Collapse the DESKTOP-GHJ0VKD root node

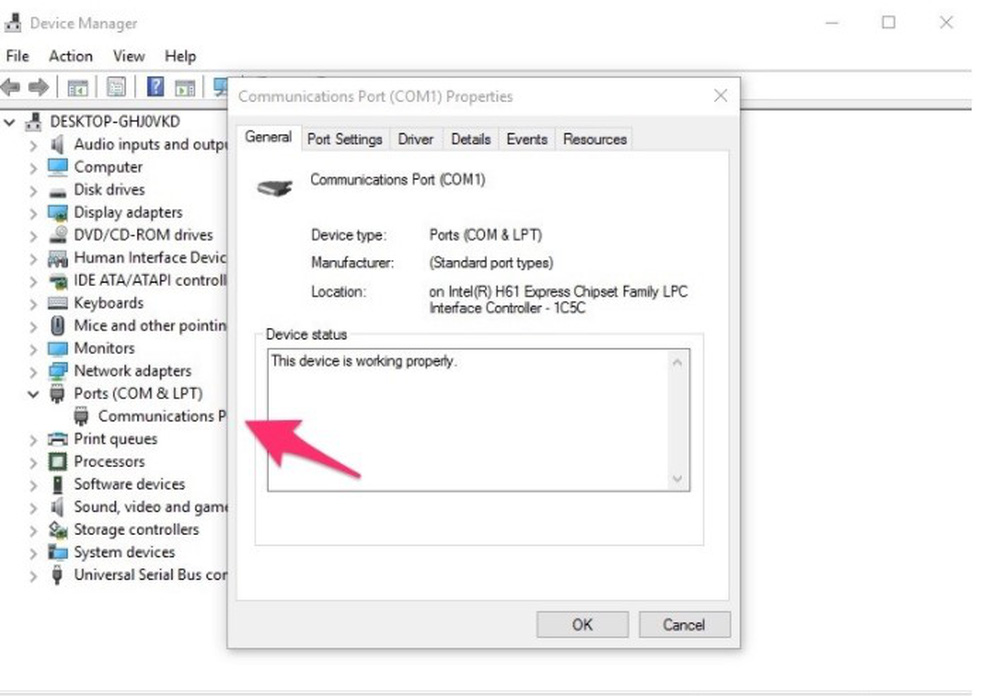[10, 122]
